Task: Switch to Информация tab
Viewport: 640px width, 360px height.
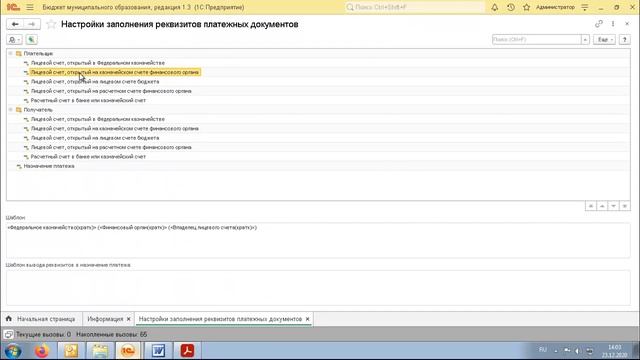Action: pos(105,319)
